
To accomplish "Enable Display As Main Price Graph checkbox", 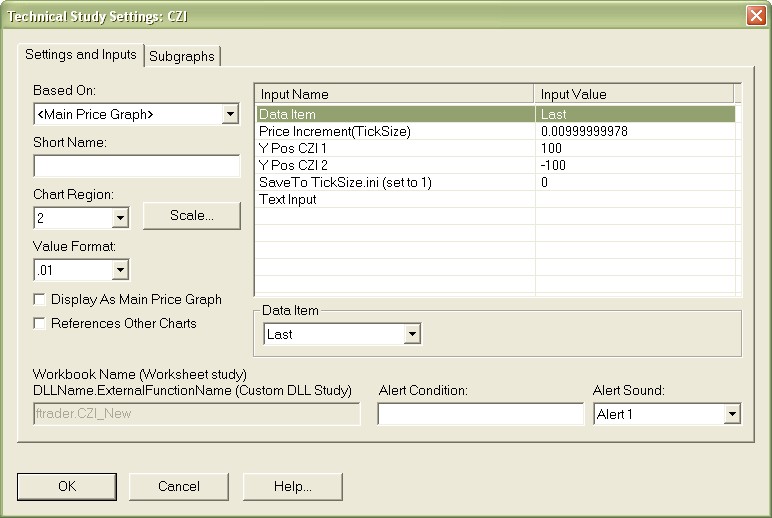I will click(x=40, y=299).
